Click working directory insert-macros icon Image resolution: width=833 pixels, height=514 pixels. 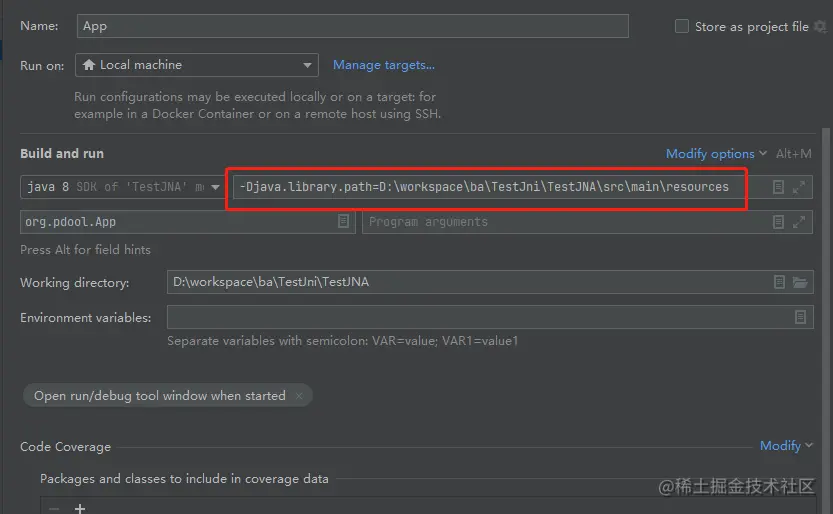(x=779, y=283)
